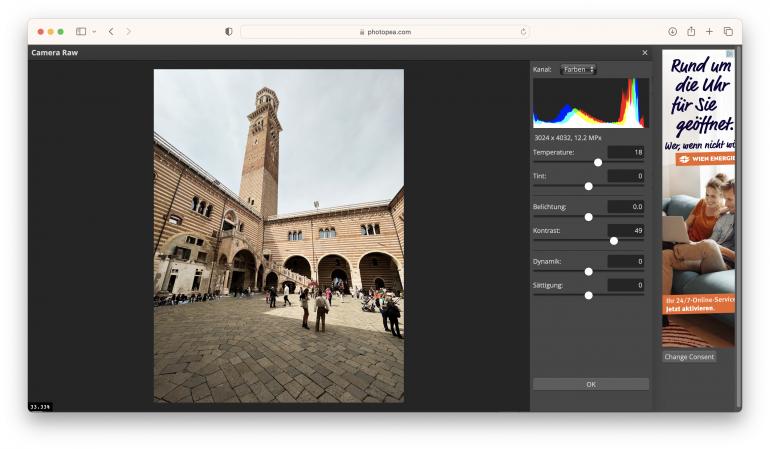The width and height of the screenshot is (770, 449).
Task: Adjust the Dynamik slider handle
Action: click(588, 271)
